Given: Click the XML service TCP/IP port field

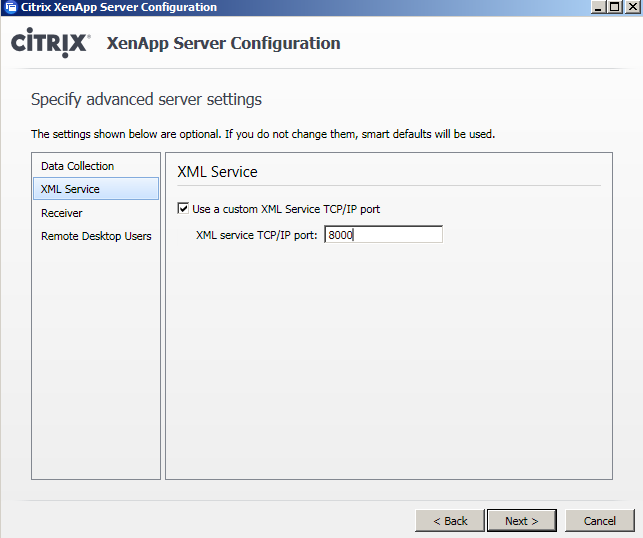Looking at the screenshot, I should click(x=383, y=235).
